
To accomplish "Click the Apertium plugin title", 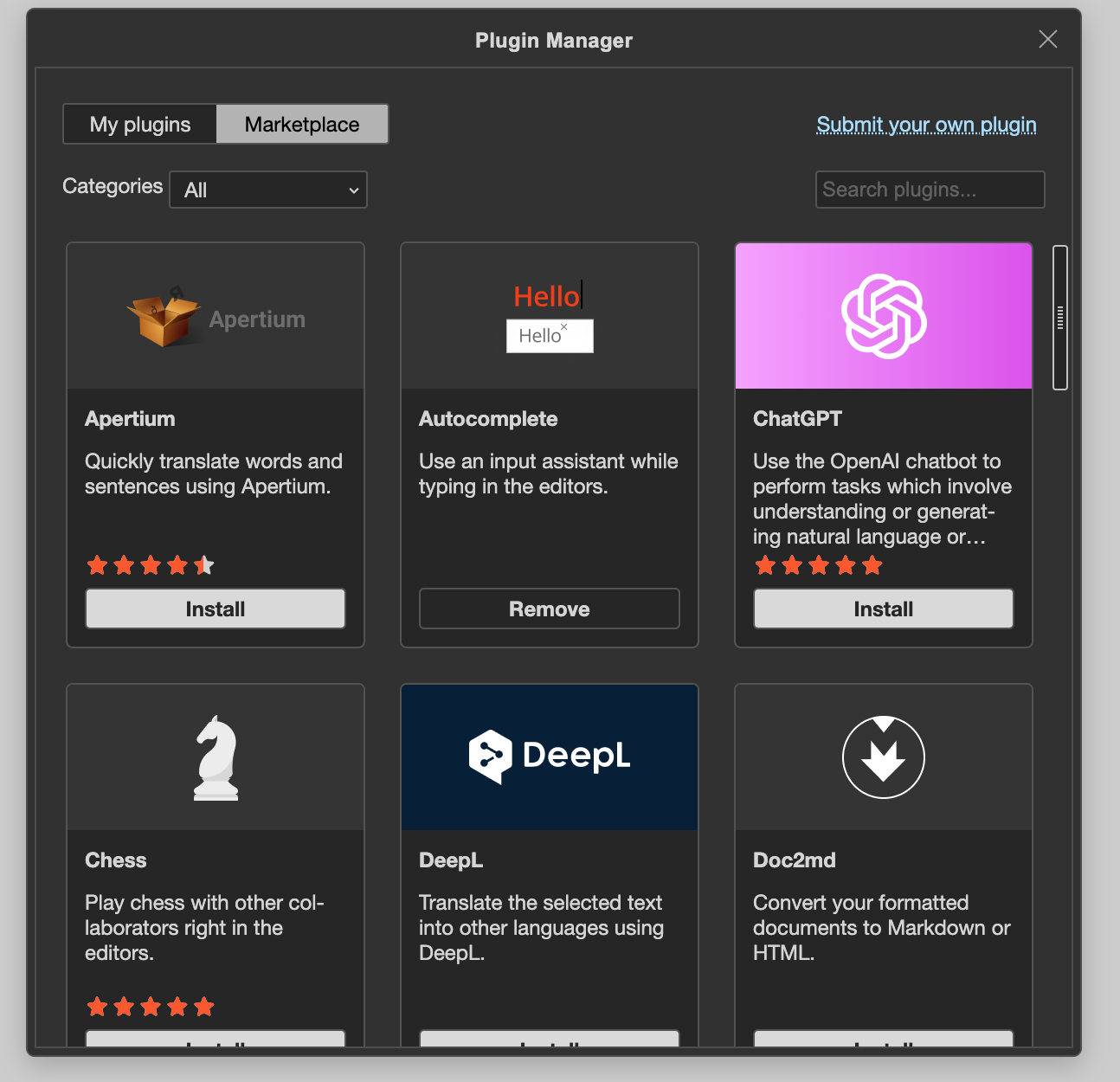I will 130,419.
